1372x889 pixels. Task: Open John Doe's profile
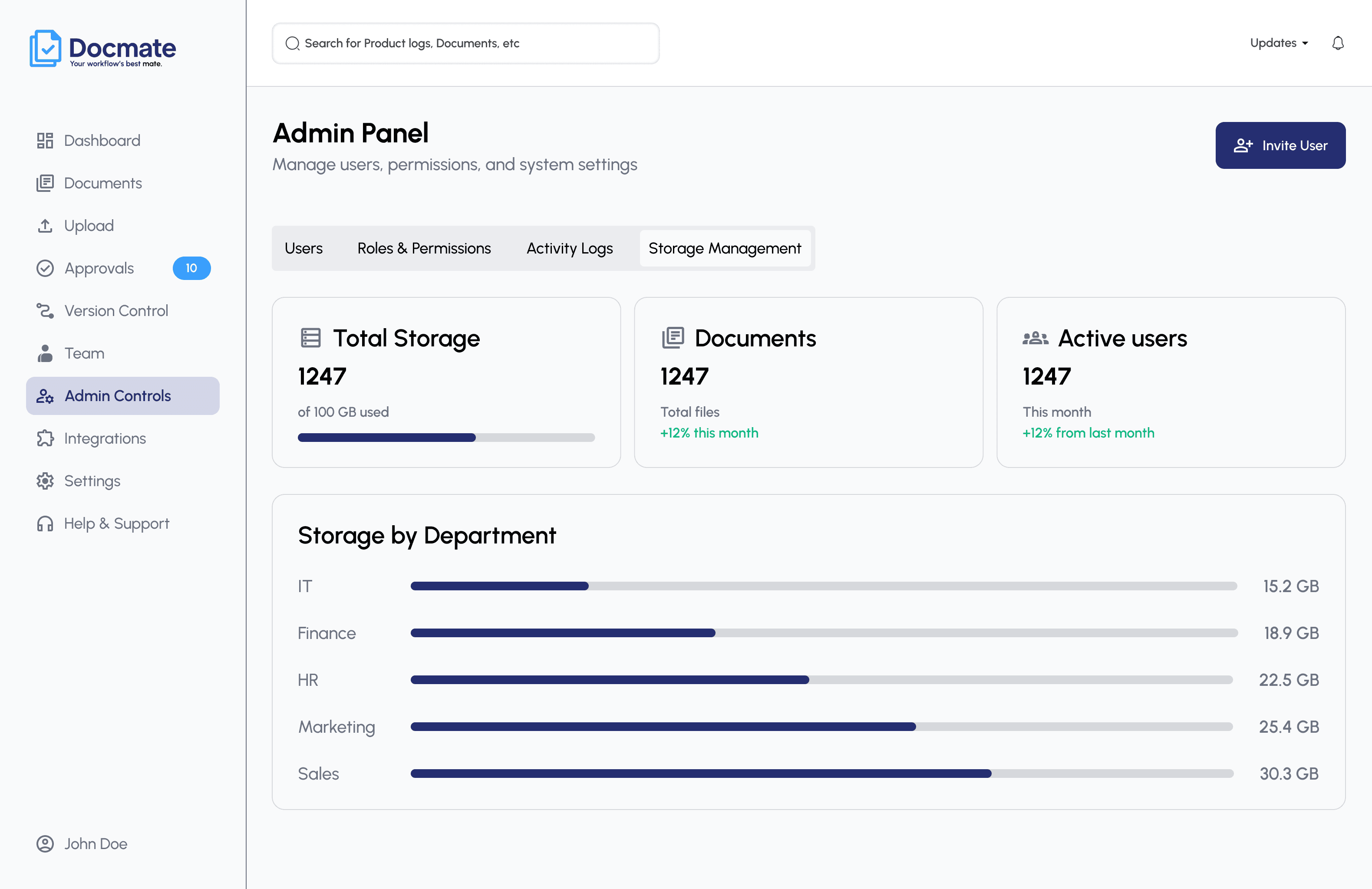(82, 844)
